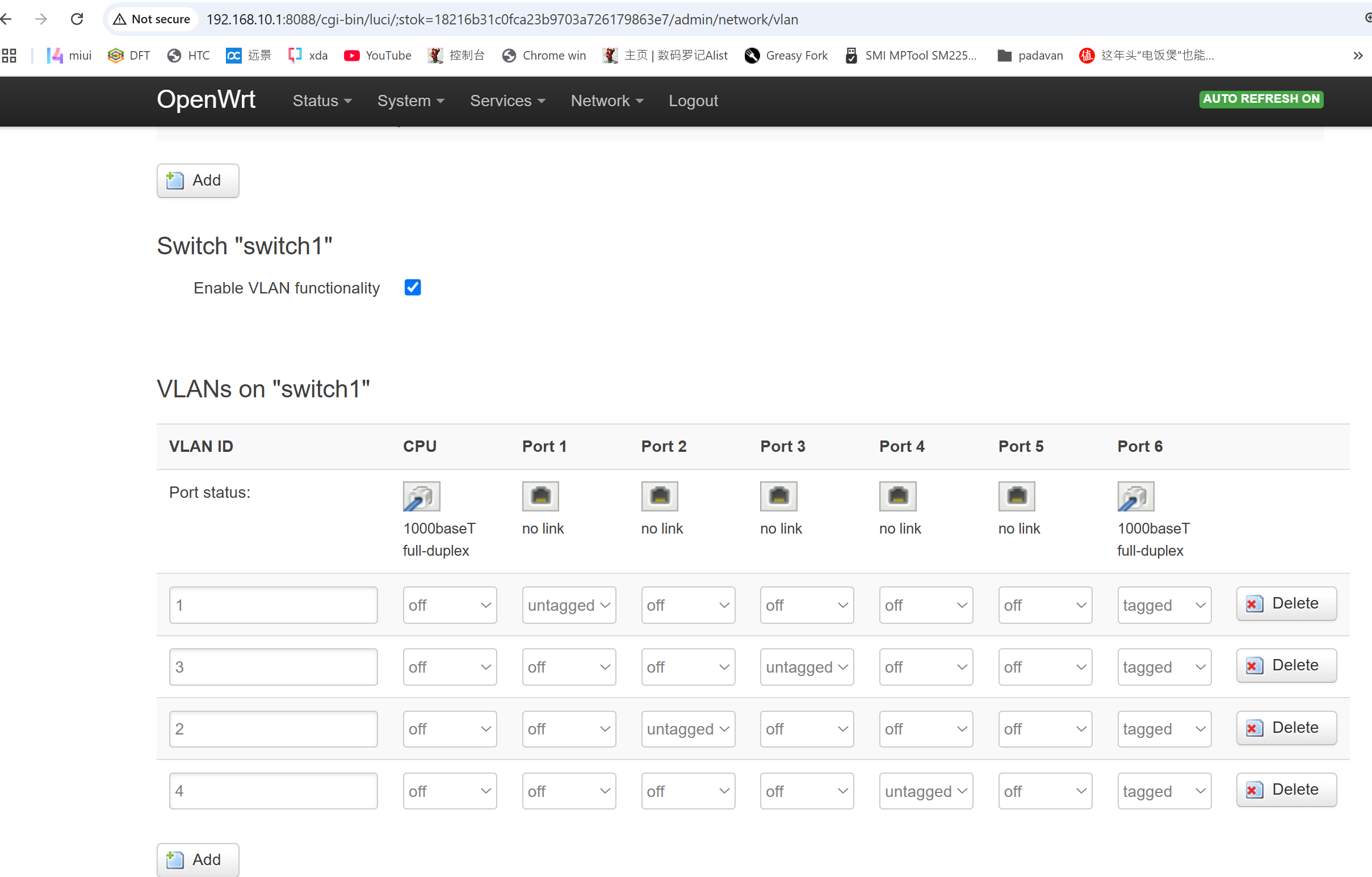Open the SMI MPTool bookmark
Image resolution: width=1372 pixels, height=877 pixels.
tap(911, 55)
